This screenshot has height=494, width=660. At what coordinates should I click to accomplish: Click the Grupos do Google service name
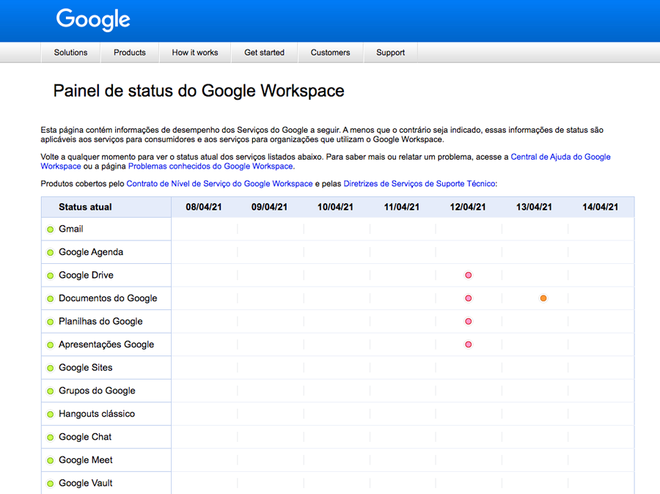coord(97,391)
